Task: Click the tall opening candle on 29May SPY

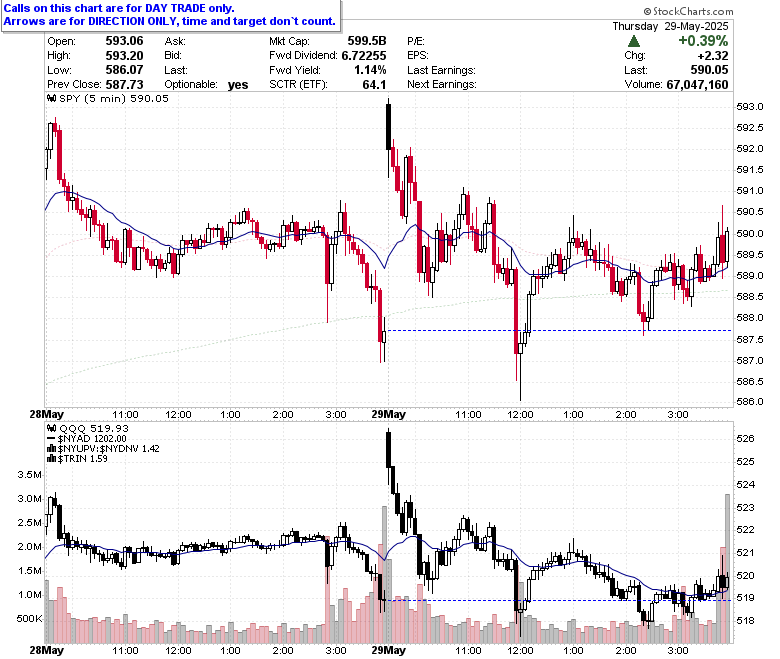Action: click(389, 127)
